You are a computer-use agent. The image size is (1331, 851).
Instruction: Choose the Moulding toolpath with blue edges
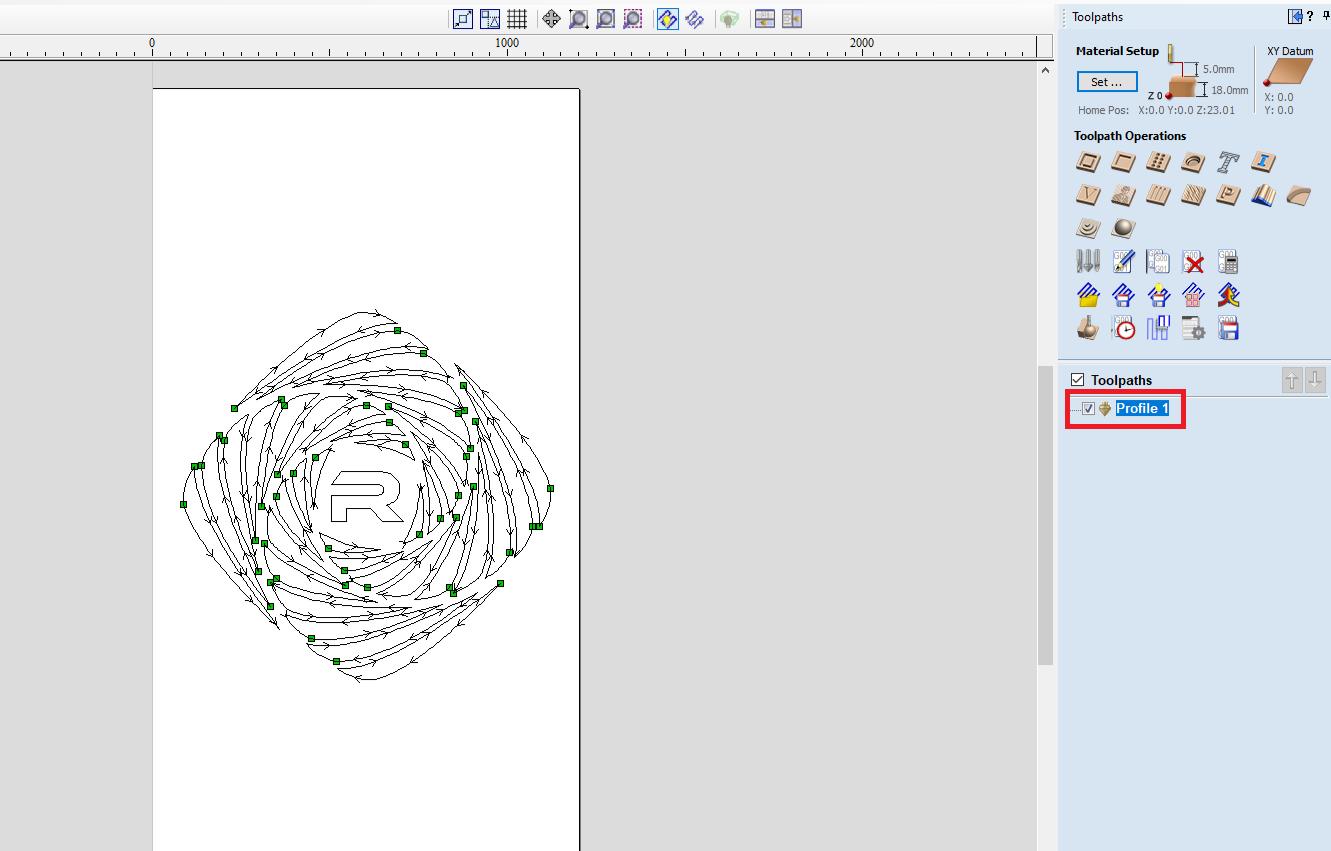[1264, 195]
